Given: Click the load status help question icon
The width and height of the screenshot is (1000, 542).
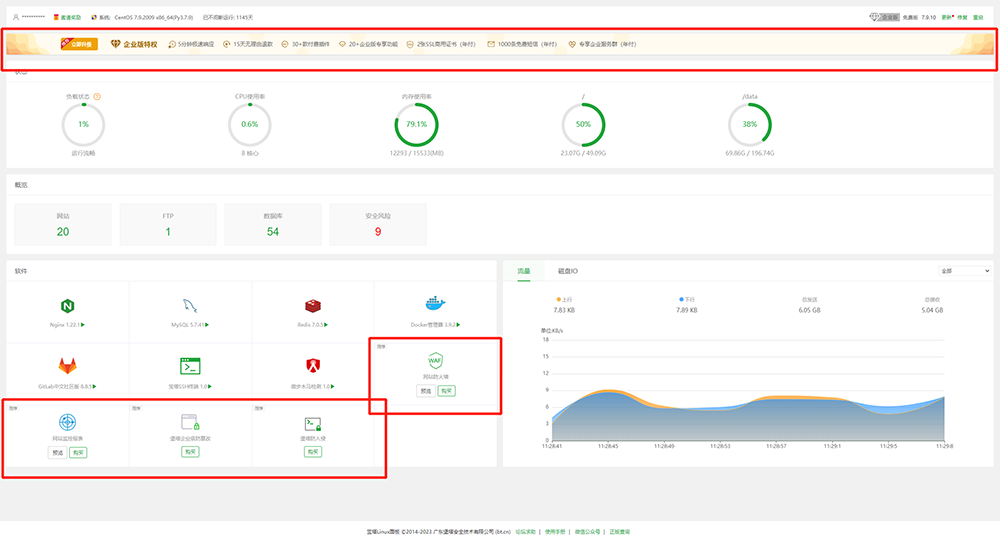Looking at the screenshot, I should [x=97, y=97].
